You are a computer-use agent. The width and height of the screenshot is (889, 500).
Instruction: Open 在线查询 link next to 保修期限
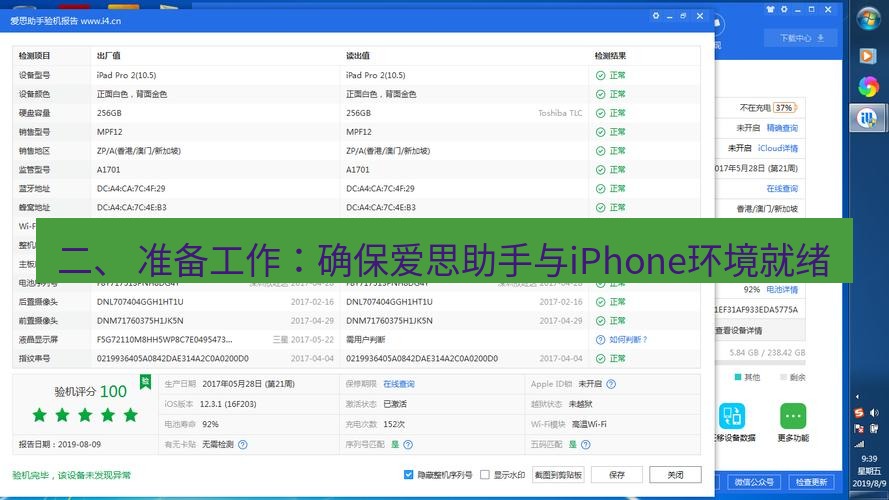pyautogui.click(x=399, y=384)
